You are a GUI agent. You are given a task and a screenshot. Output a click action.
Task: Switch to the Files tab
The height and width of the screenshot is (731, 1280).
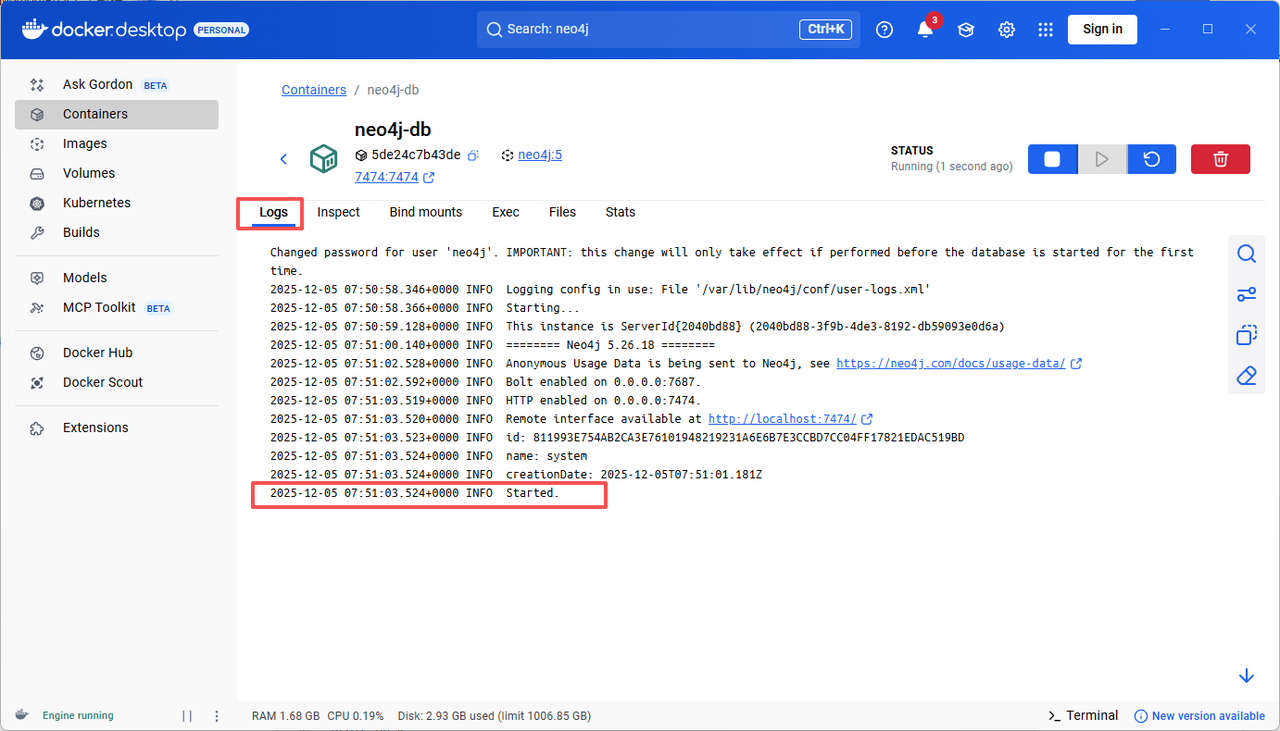562,212
